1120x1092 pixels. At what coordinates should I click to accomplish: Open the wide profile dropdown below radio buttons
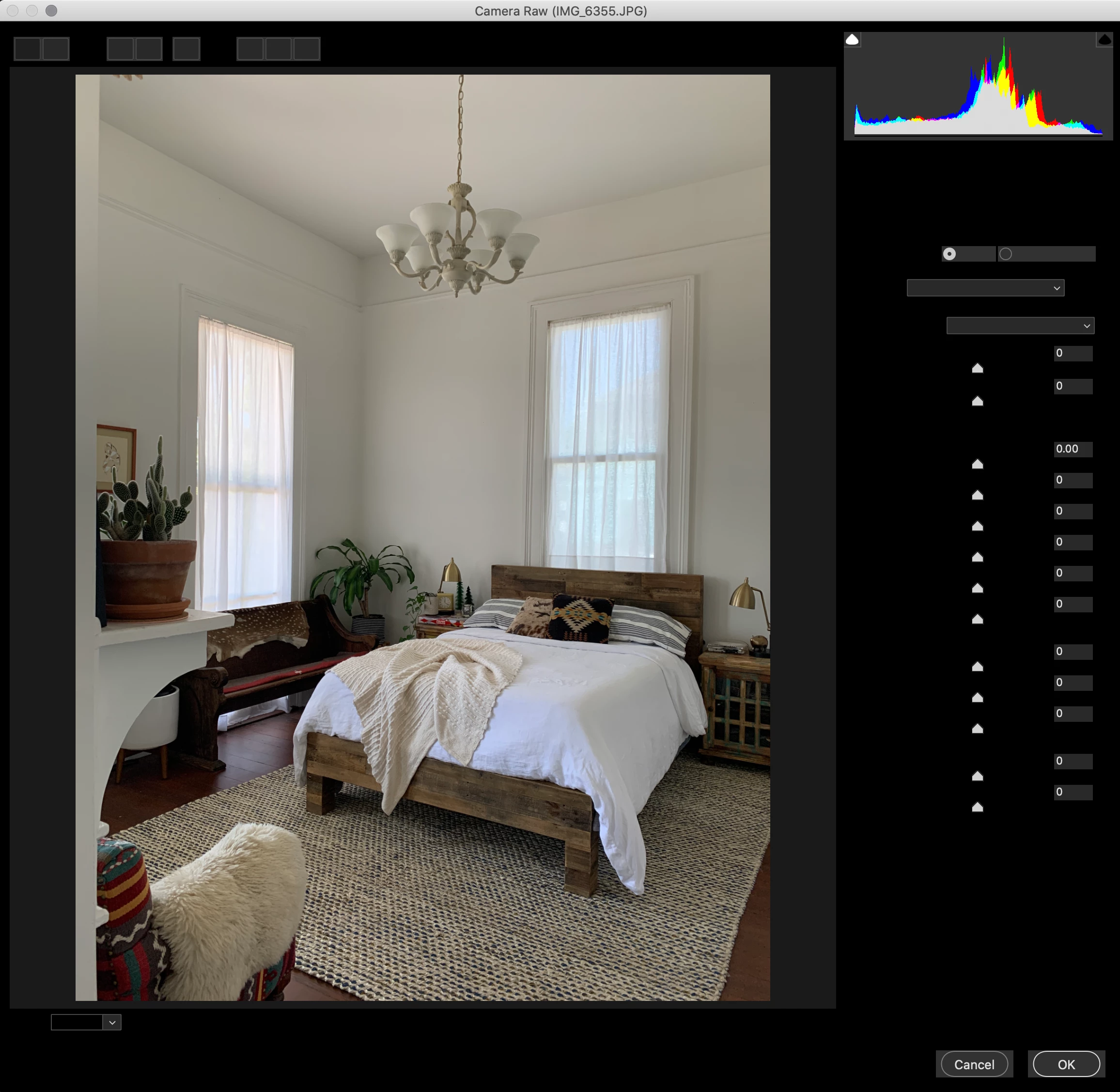coord(985,288)
